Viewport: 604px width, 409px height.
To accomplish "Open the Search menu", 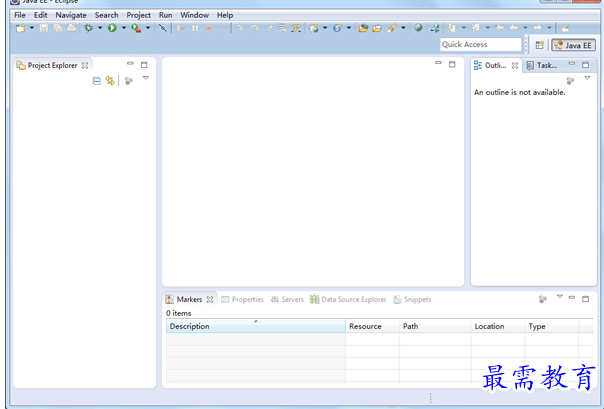I will click(107, 15).
